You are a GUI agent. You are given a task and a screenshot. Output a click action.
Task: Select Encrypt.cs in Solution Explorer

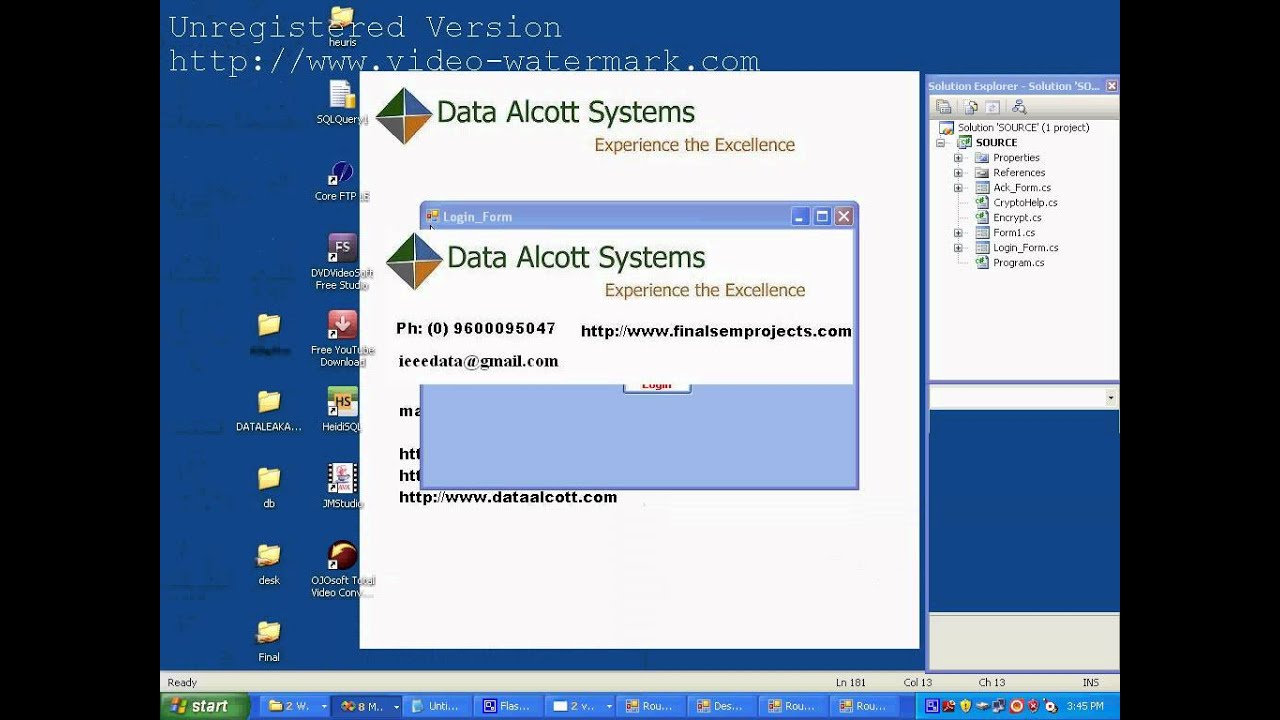1016,218
